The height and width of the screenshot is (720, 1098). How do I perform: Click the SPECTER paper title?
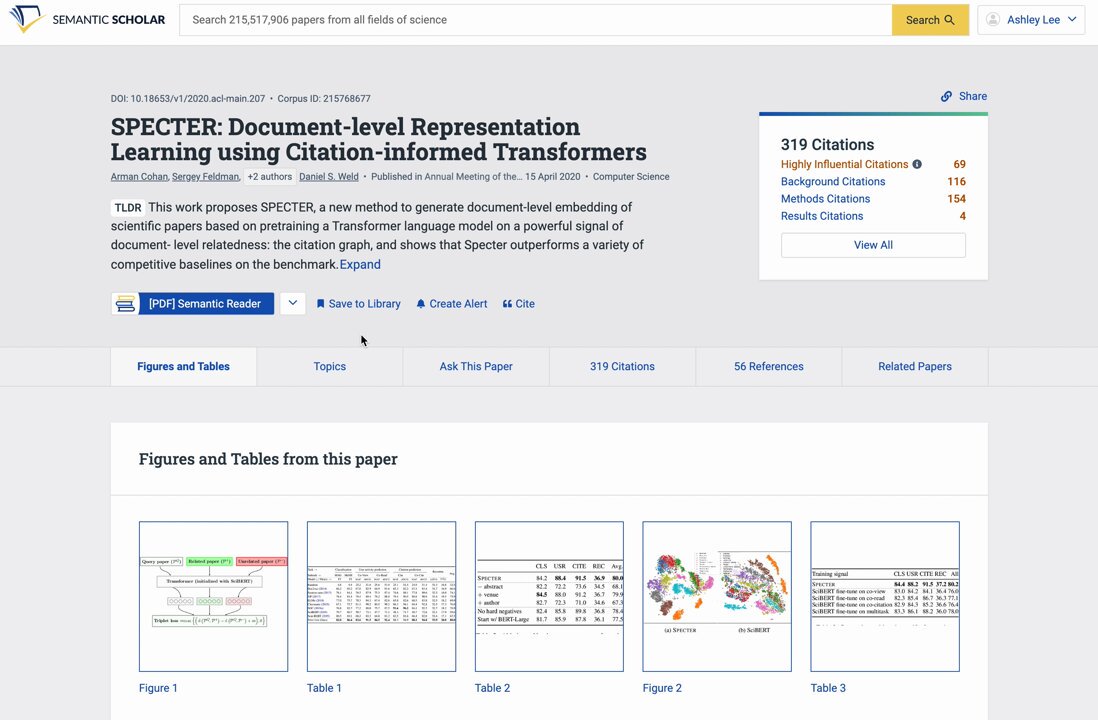pyautogui.click(x=379, y=139)
